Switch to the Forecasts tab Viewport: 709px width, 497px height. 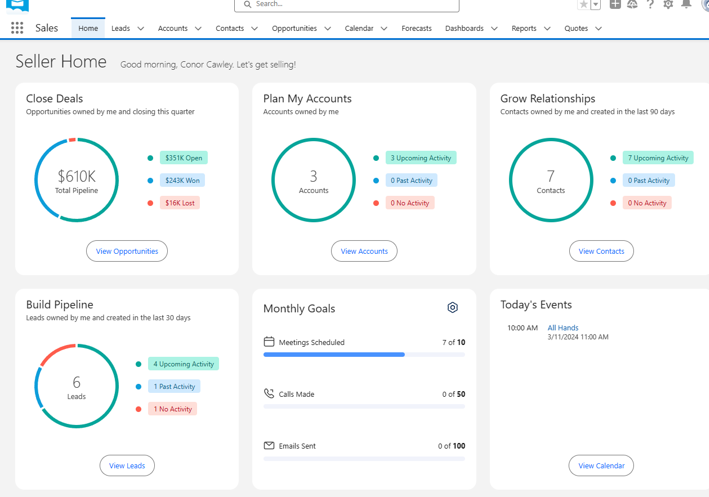tap(416, 29)
